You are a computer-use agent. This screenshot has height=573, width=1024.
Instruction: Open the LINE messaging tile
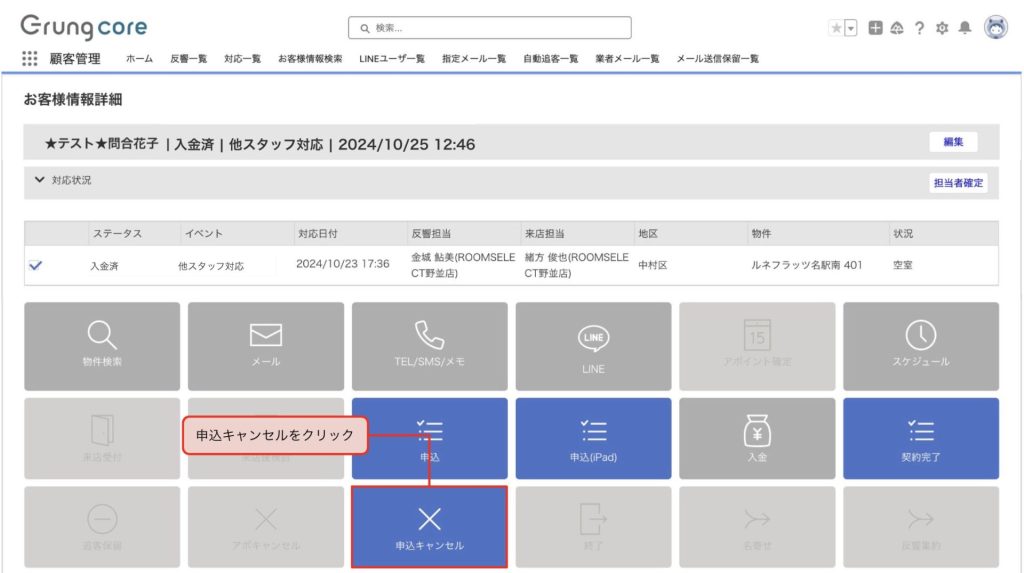click(593, 346)
